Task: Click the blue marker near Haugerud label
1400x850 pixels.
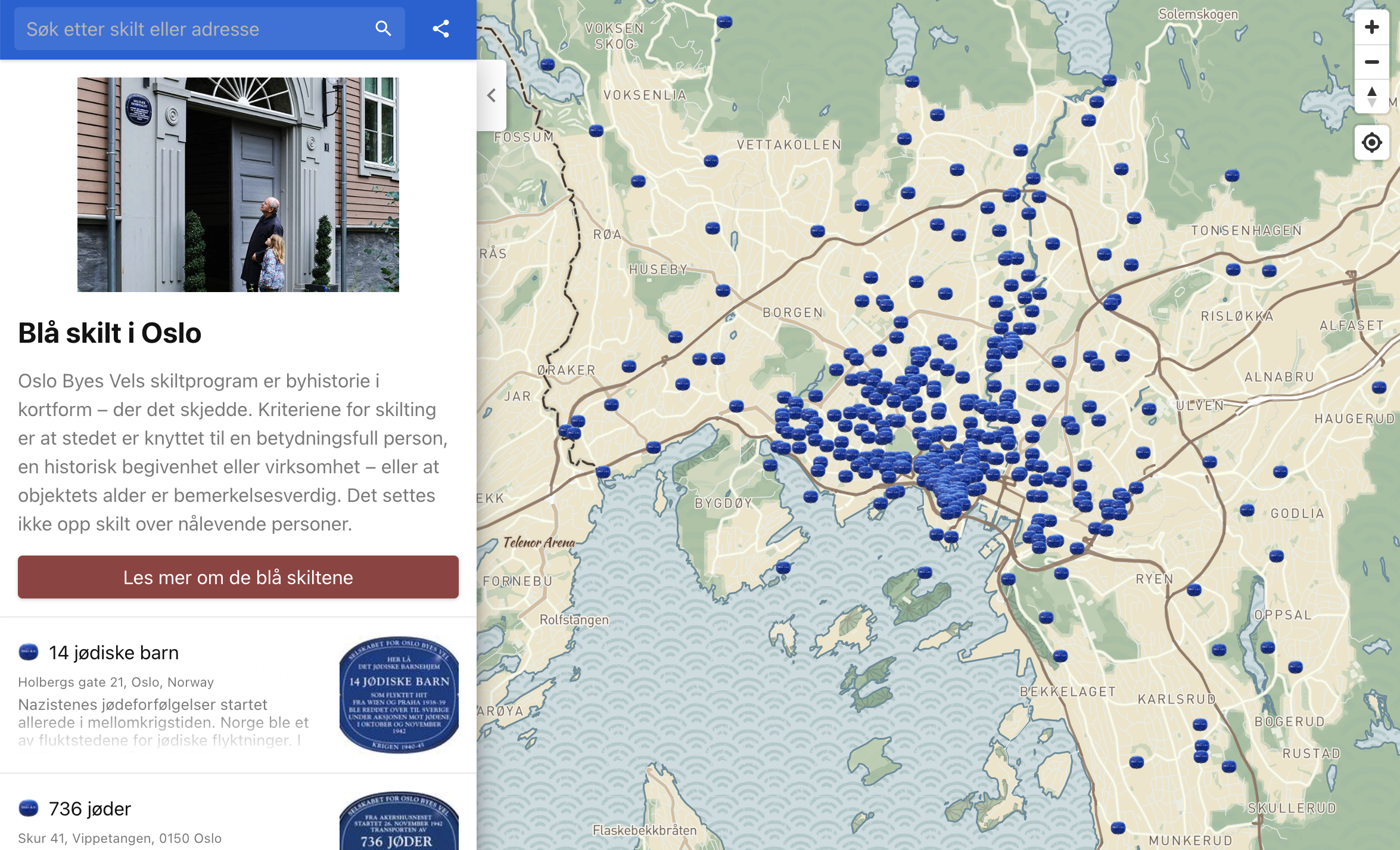Action: coord(1379,387)
